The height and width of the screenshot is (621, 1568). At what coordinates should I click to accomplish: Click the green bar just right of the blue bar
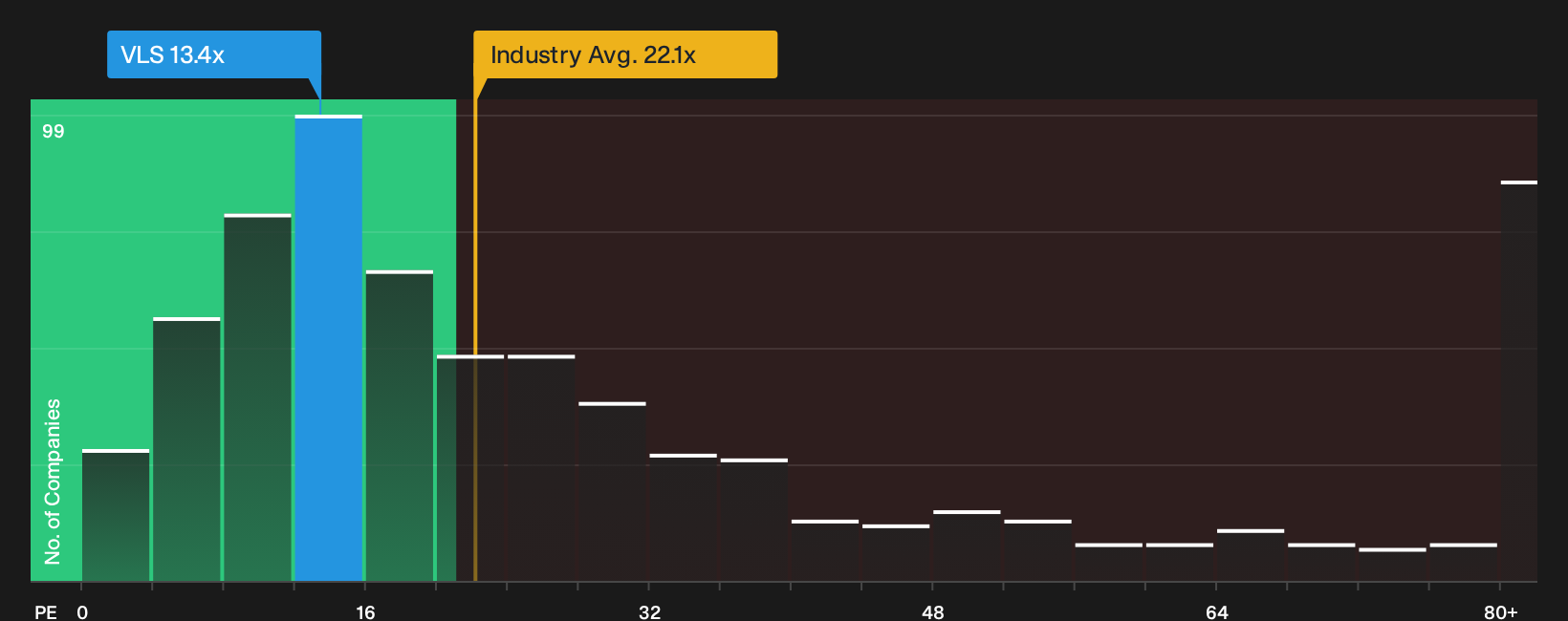pyautogui.click(x=400, y=426)
